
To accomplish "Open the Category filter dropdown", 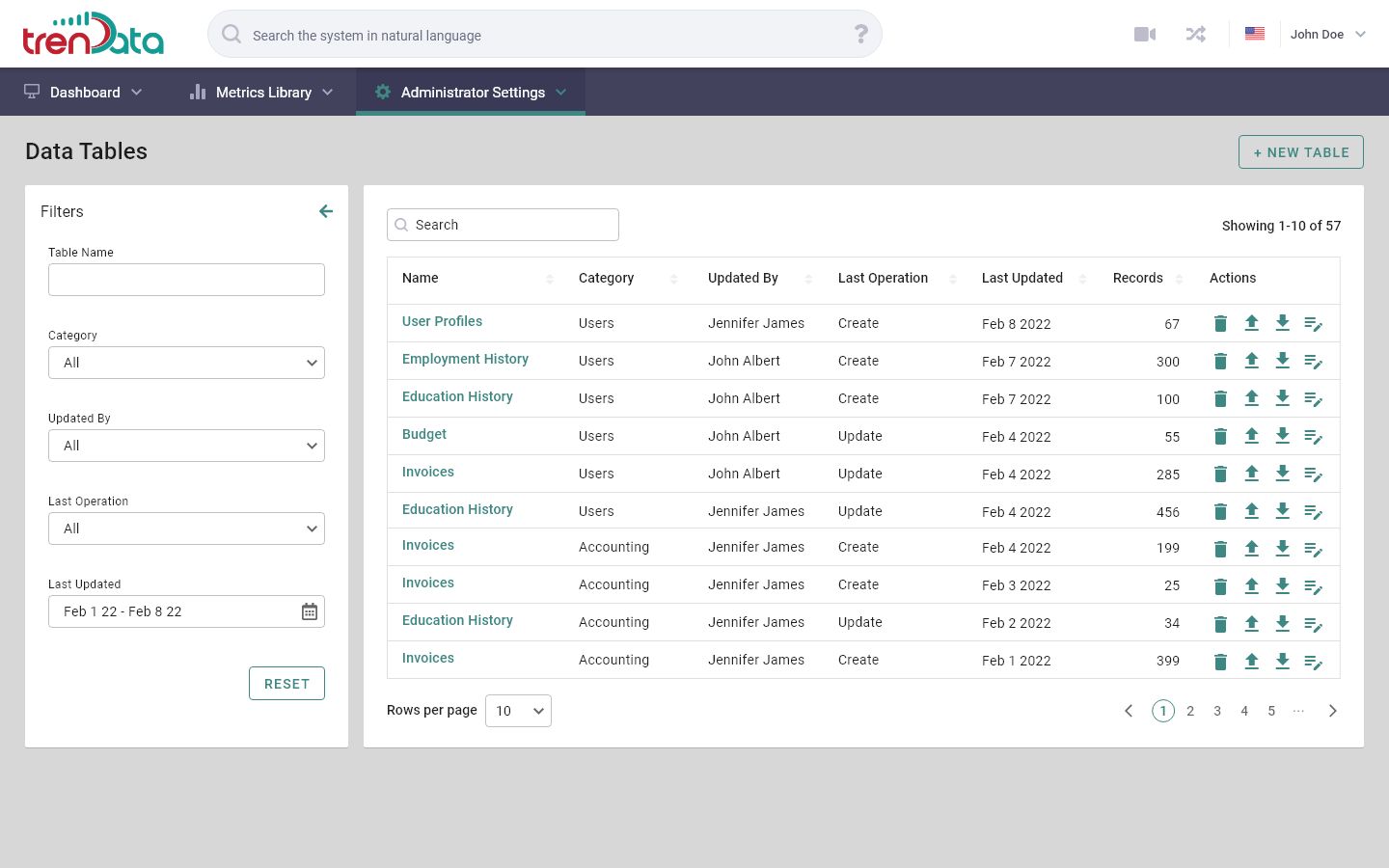I will (186, 363).
